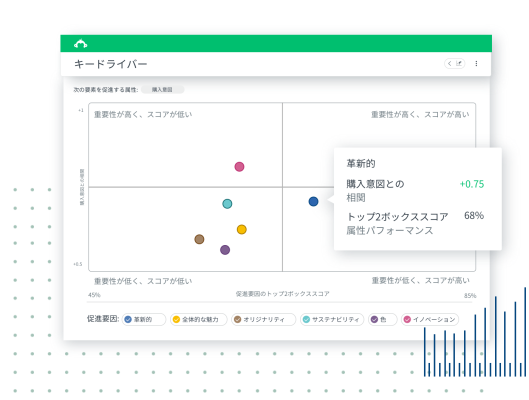The image size is (529, 400).
Task: Click the トップ2ボックススコア label in the tooltip
Action: coord(397,217)
